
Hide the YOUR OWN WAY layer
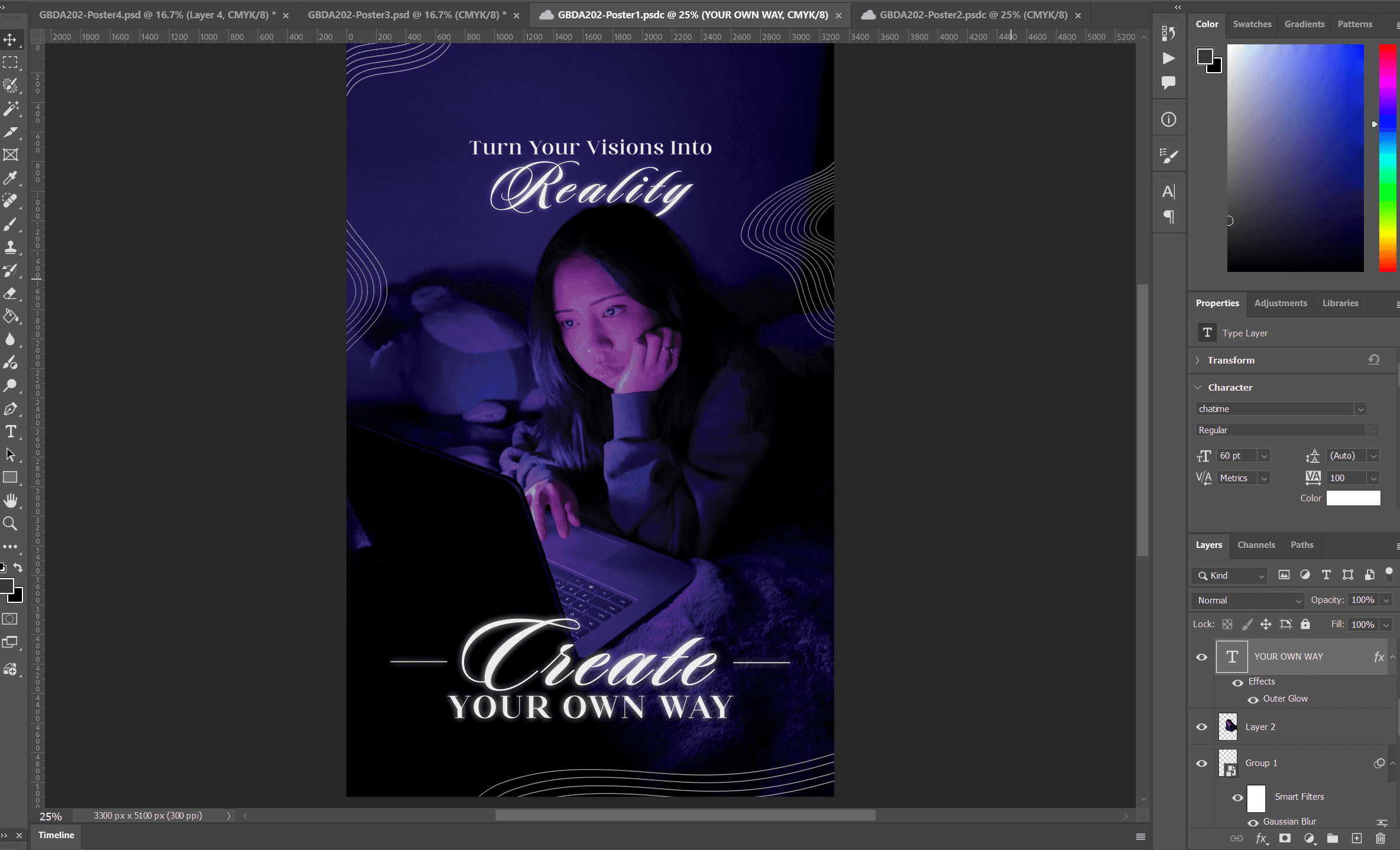[x=1201, y=657]
